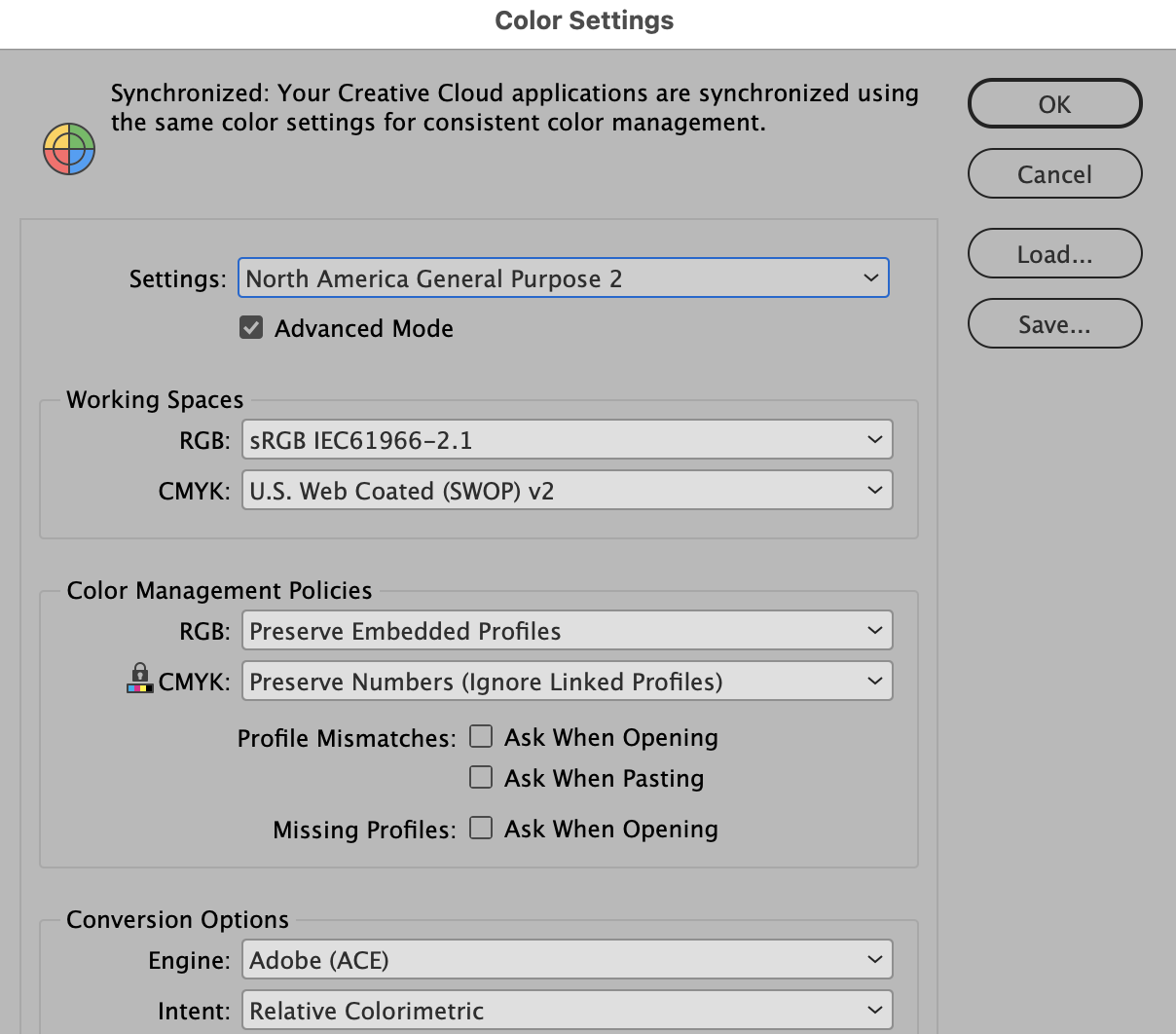
Task: Enable Ask When Pasting for Profile Mismatches
Action: coord(481,777)
